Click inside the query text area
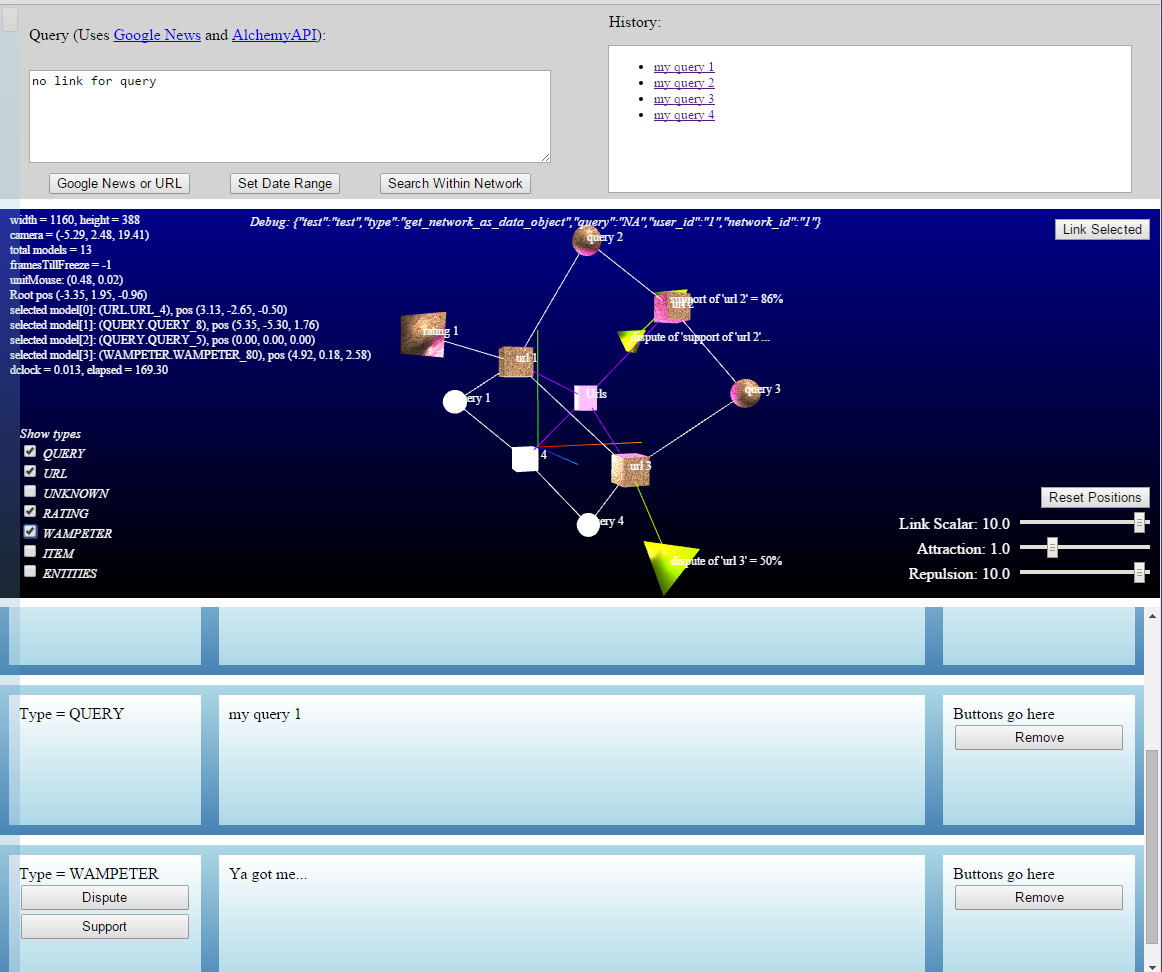The height and width of the screenshot is (972, 1162). coord(290,116)
